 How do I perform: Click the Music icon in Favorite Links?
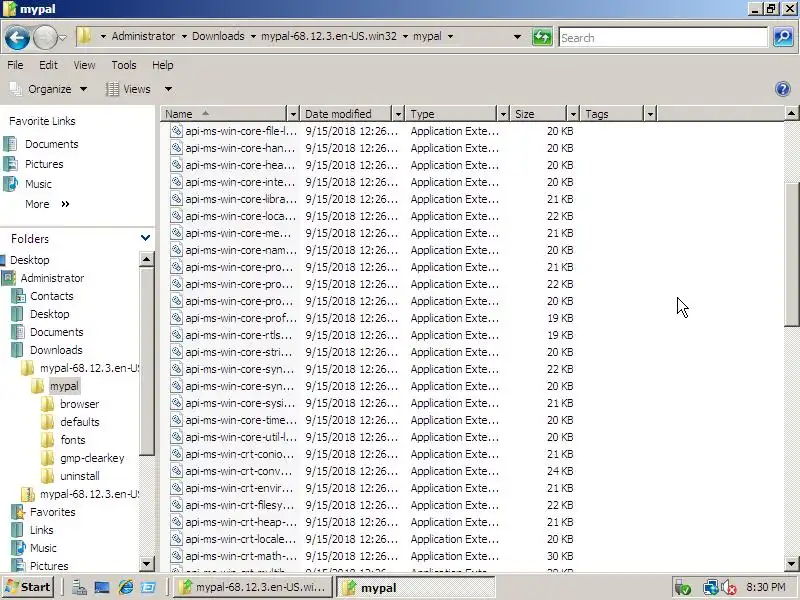(10, 184)
